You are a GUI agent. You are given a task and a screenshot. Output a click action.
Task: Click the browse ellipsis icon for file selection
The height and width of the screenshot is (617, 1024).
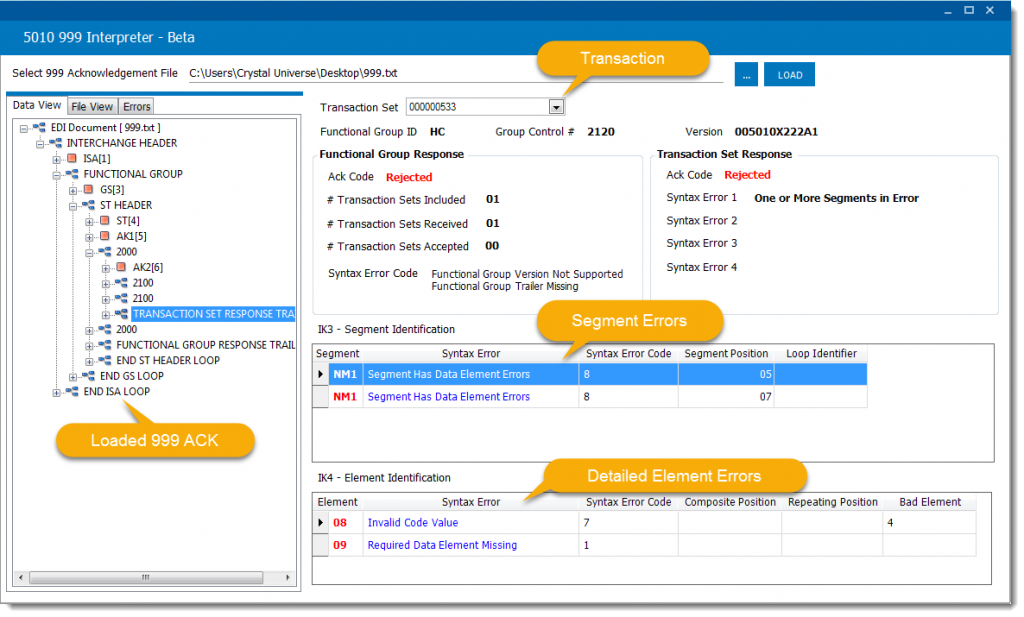coord(746,74)
